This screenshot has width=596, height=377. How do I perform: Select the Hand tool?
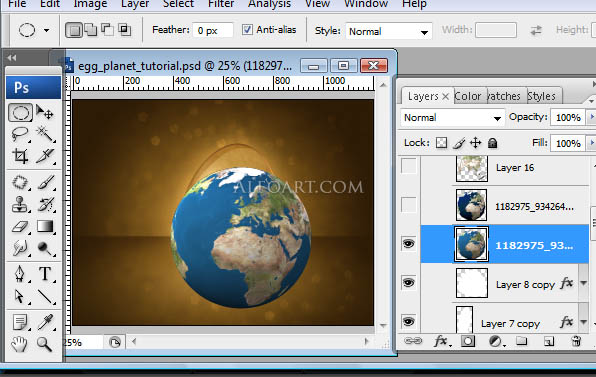click(x=19, y=345)
